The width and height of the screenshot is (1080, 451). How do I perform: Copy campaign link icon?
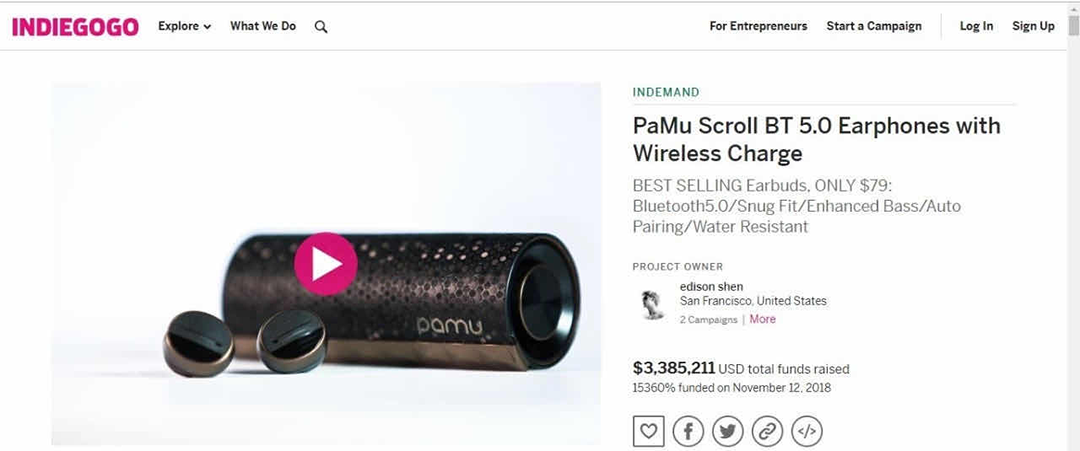(767, 431)
